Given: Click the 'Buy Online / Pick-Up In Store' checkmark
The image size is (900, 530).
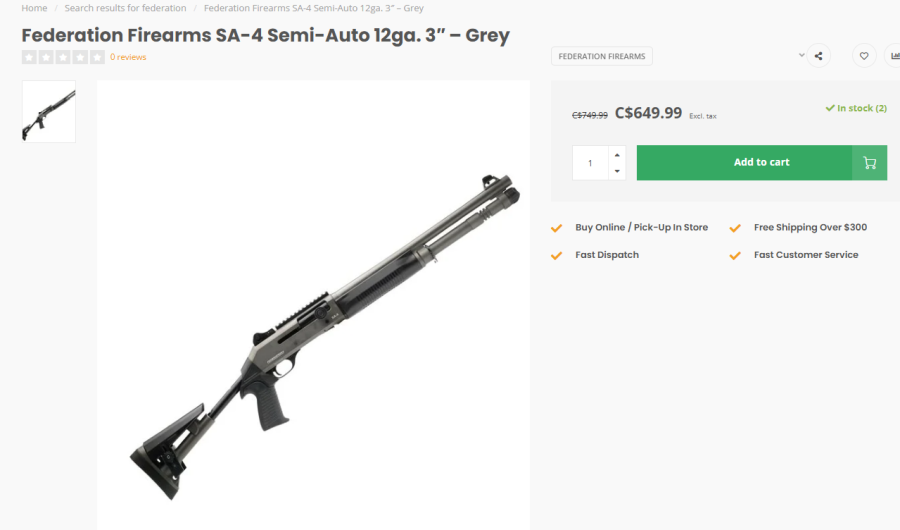Looking at the screenshot, I should 557,228.
